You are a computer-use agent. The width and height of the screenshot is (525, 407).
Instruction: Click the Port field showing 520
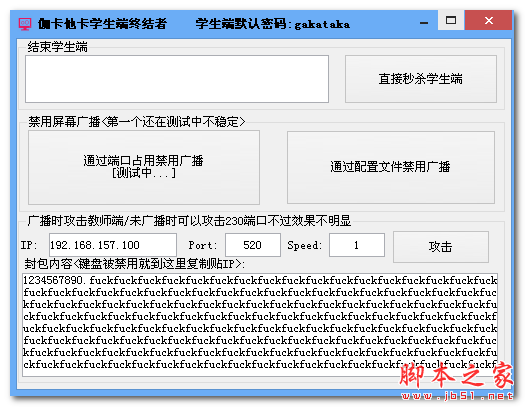click(253, 245)
